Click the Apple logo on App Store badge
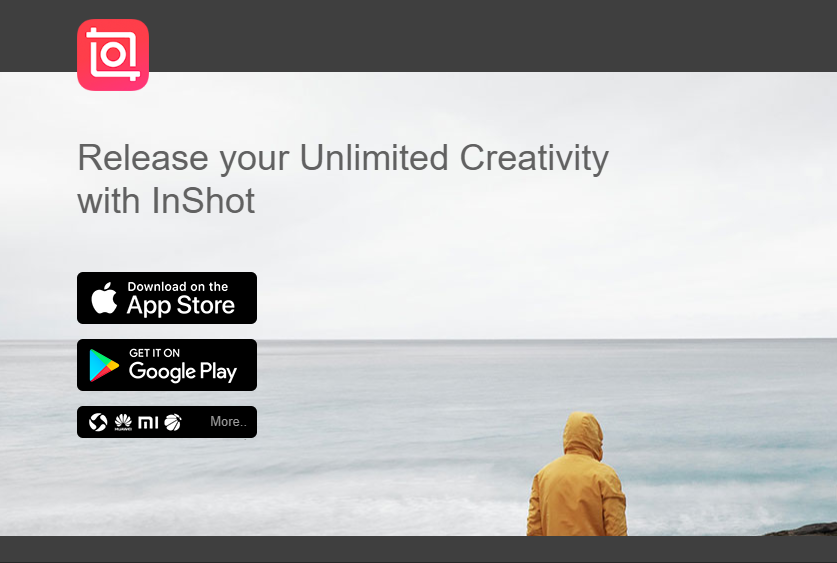The image size is (837, 563). coord(105,298)
